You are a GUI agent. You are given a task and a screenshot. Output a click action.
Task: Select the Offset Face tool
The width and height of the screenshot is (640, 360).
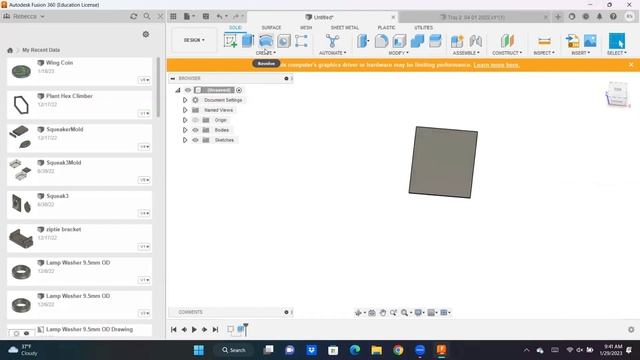tap(435, 41)
